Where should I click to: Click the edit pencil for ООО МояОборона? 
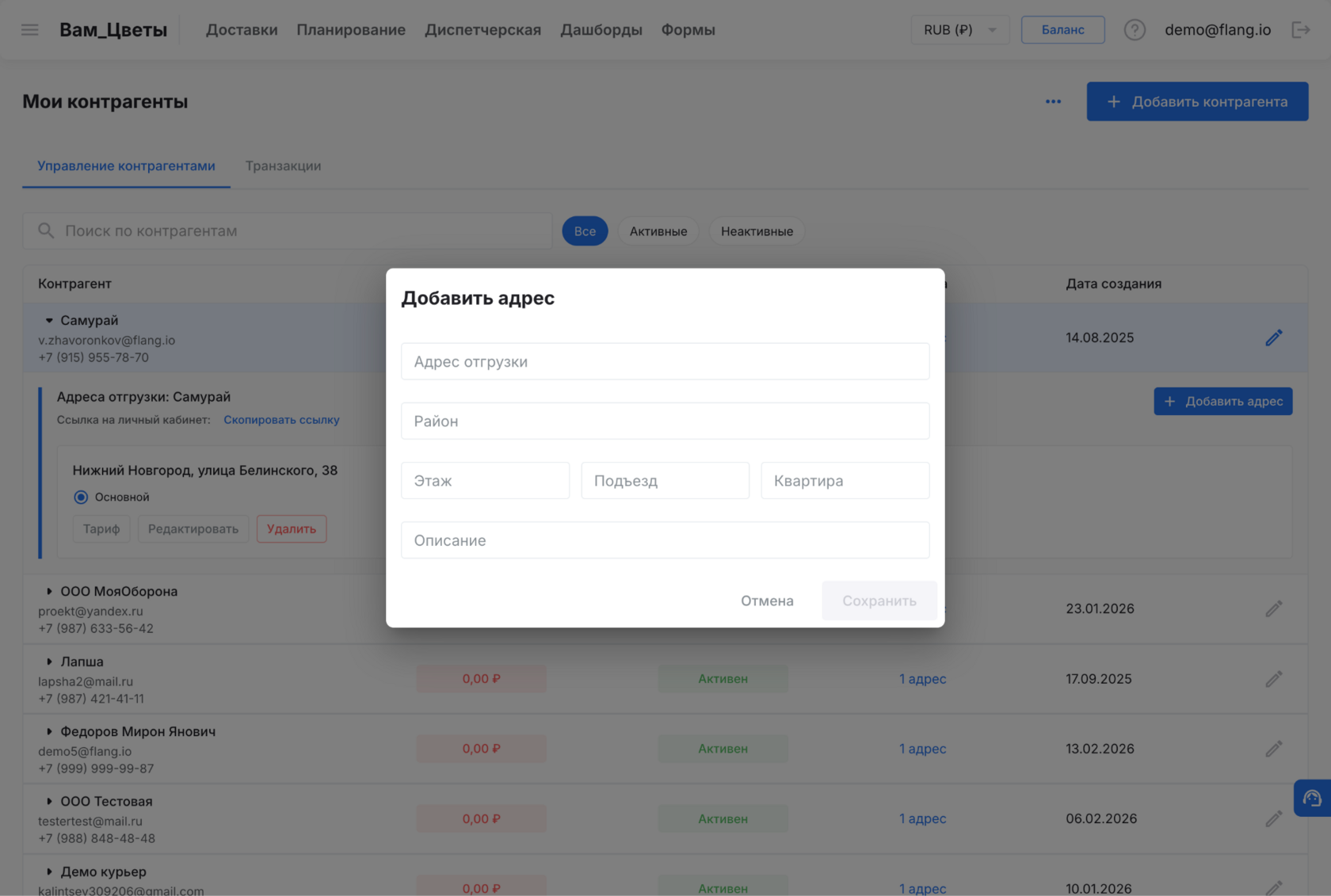[x=1274, y=608]
